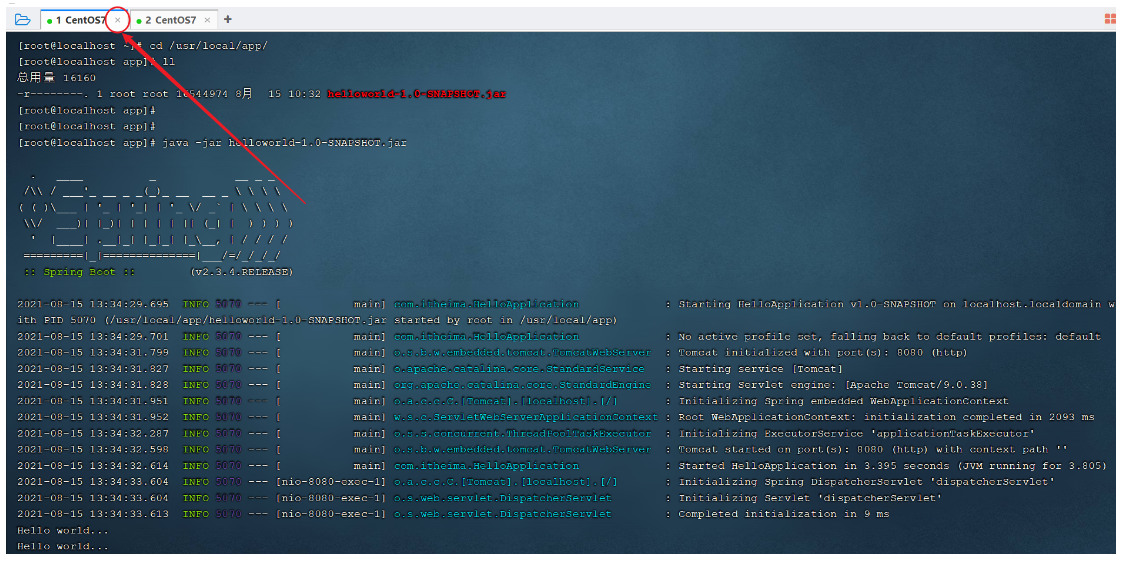This screenshot has width=1122, height=563.
Task: Click the Started HelloApplication in 3.395 seconds message
Action: tap(892, 466)
